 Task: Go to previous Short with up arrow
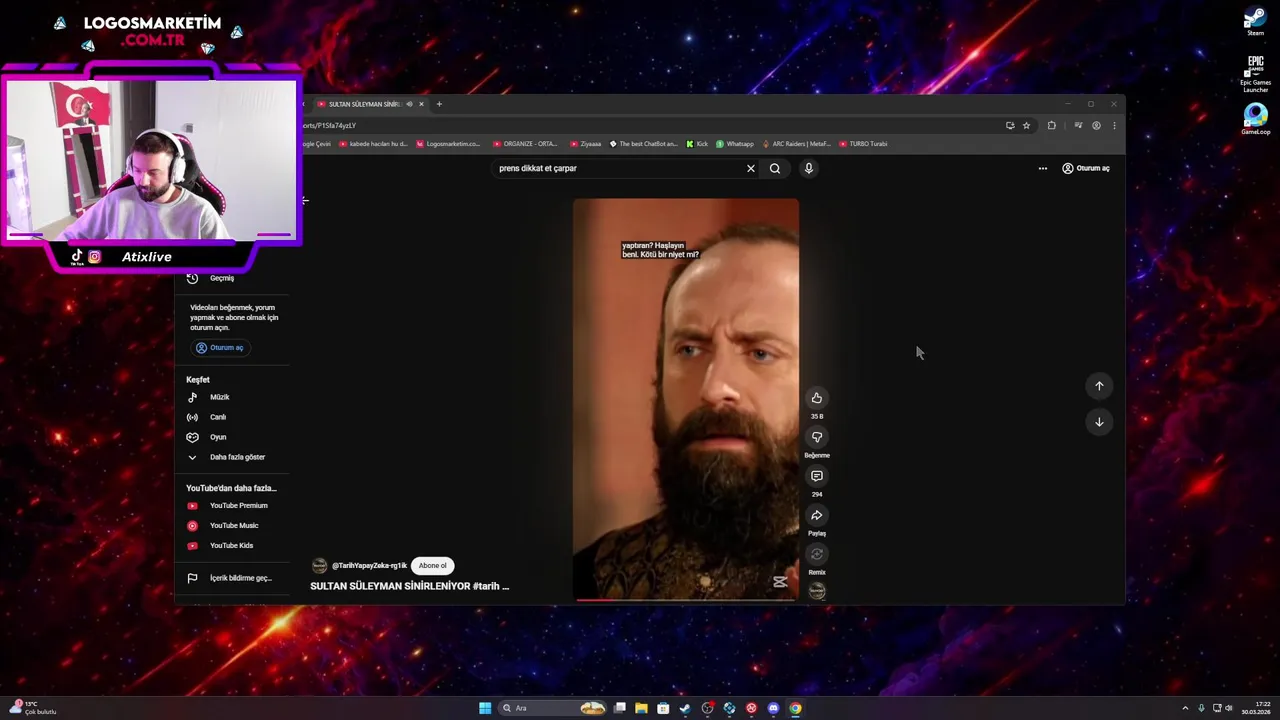[1099, 386]
